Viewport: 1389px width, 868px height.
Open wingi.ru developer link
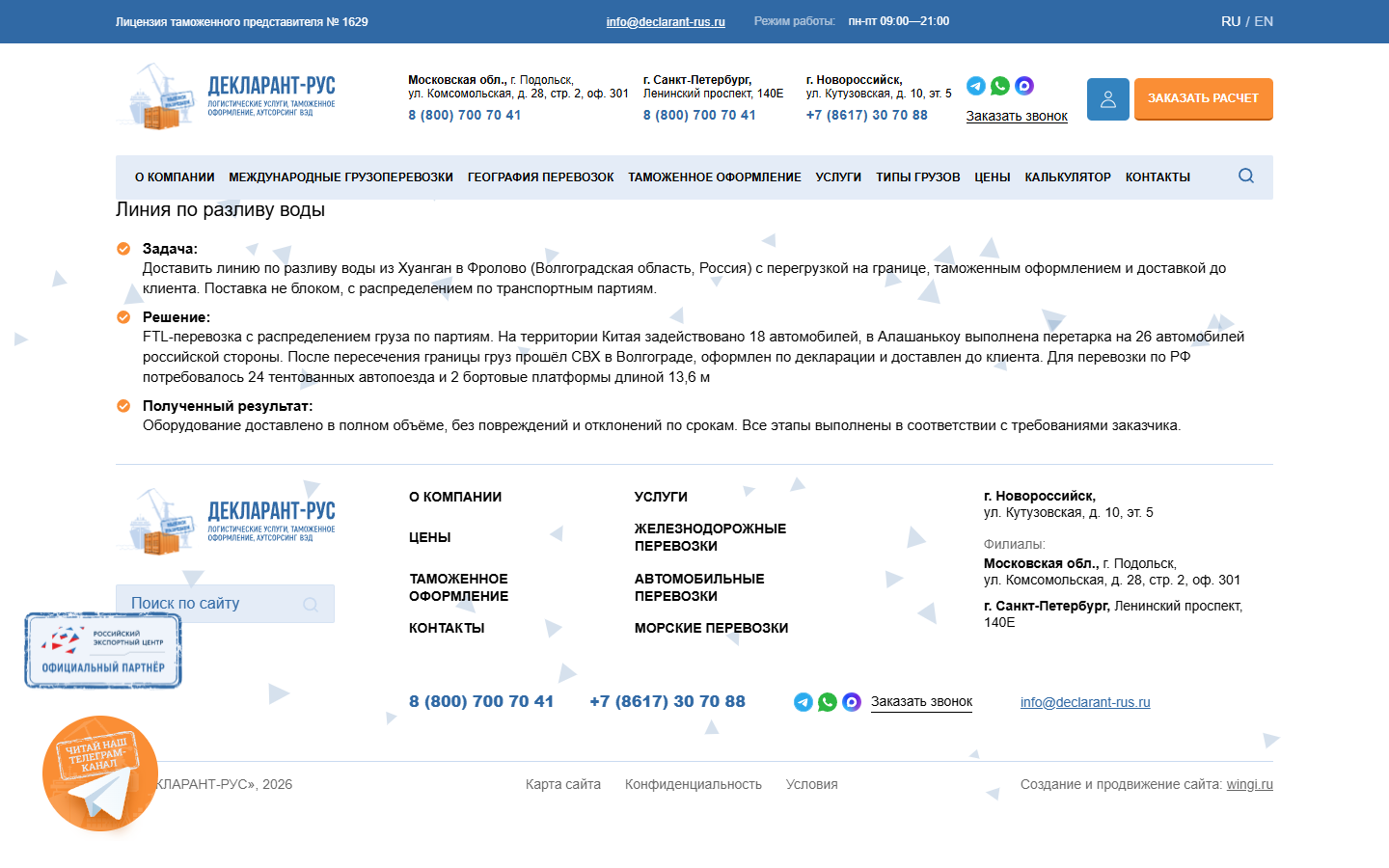click(1250, 784)
